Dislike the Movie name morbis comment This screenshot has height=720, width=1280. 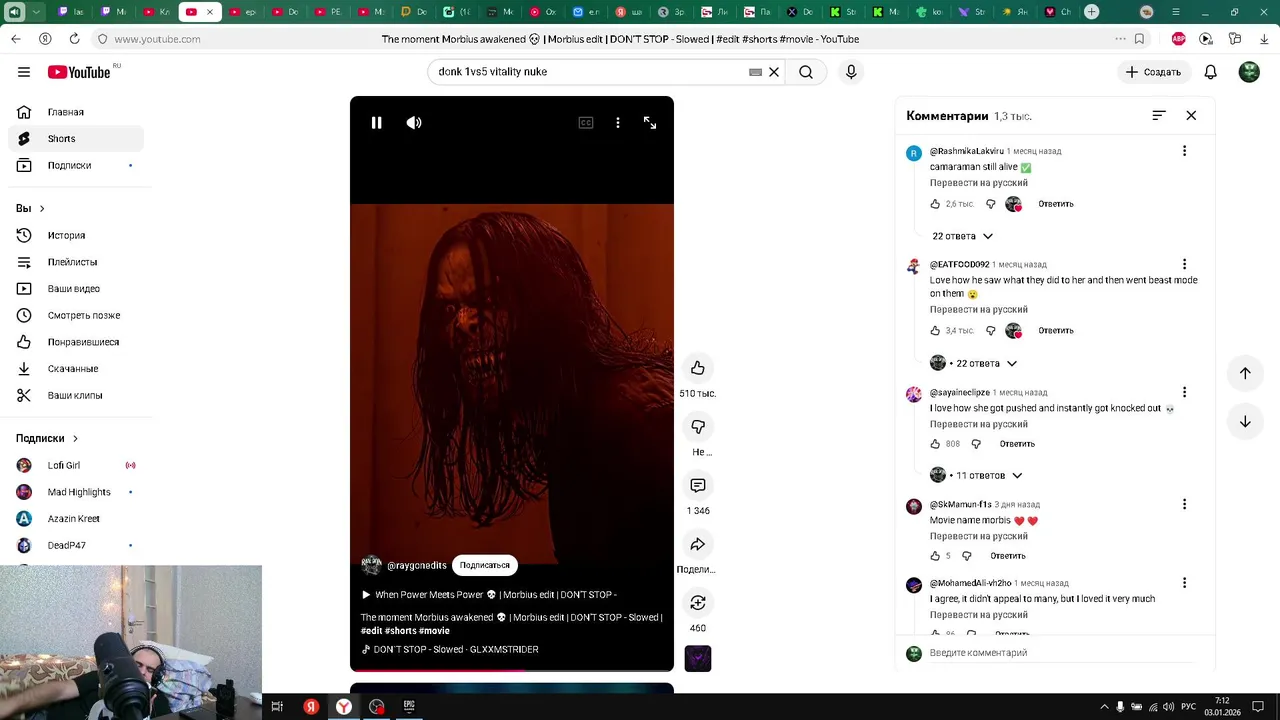click(966, 556)
